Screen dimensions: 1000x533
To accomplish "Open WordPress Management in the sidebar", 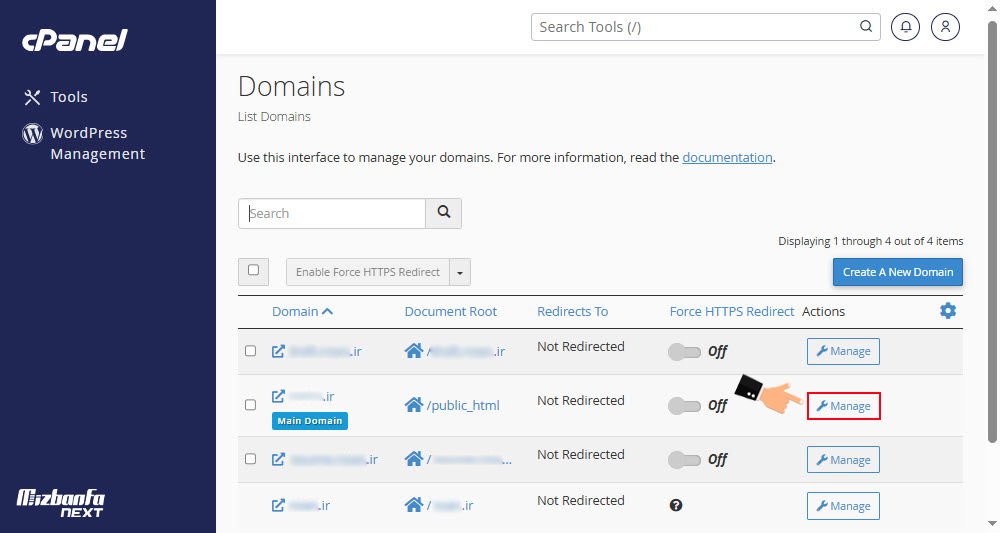I will coord(97,143).
